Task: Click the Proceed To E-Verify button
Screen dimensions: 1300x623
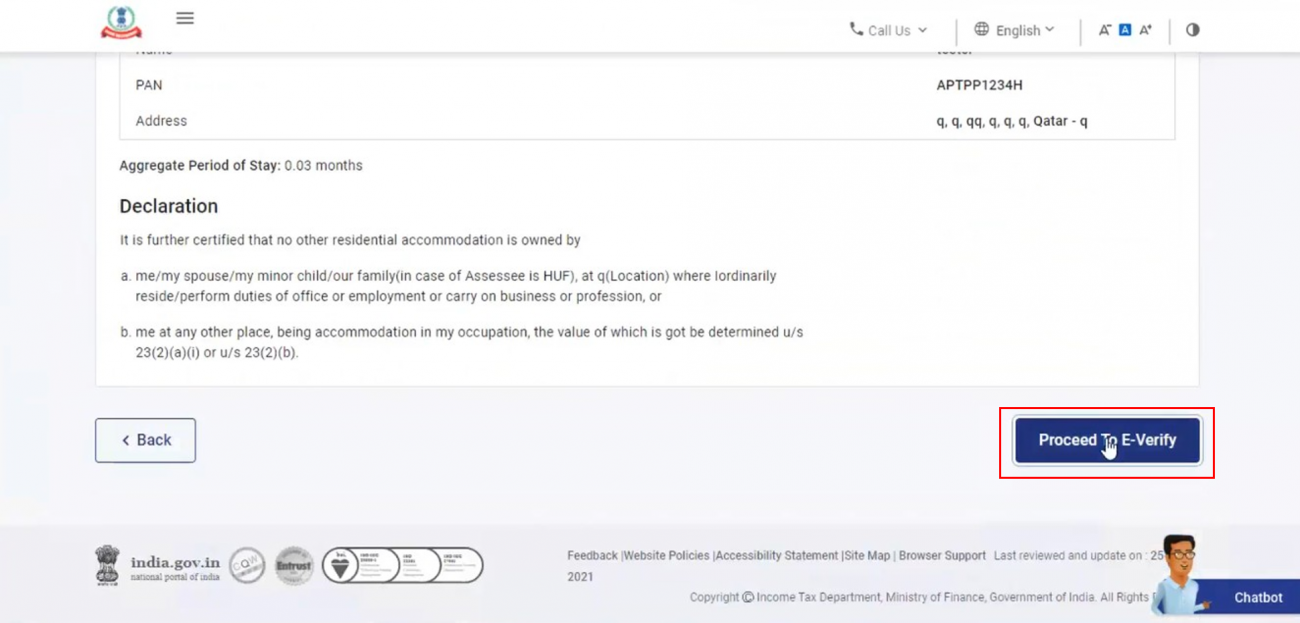Action: click(x=1107, y=440)
